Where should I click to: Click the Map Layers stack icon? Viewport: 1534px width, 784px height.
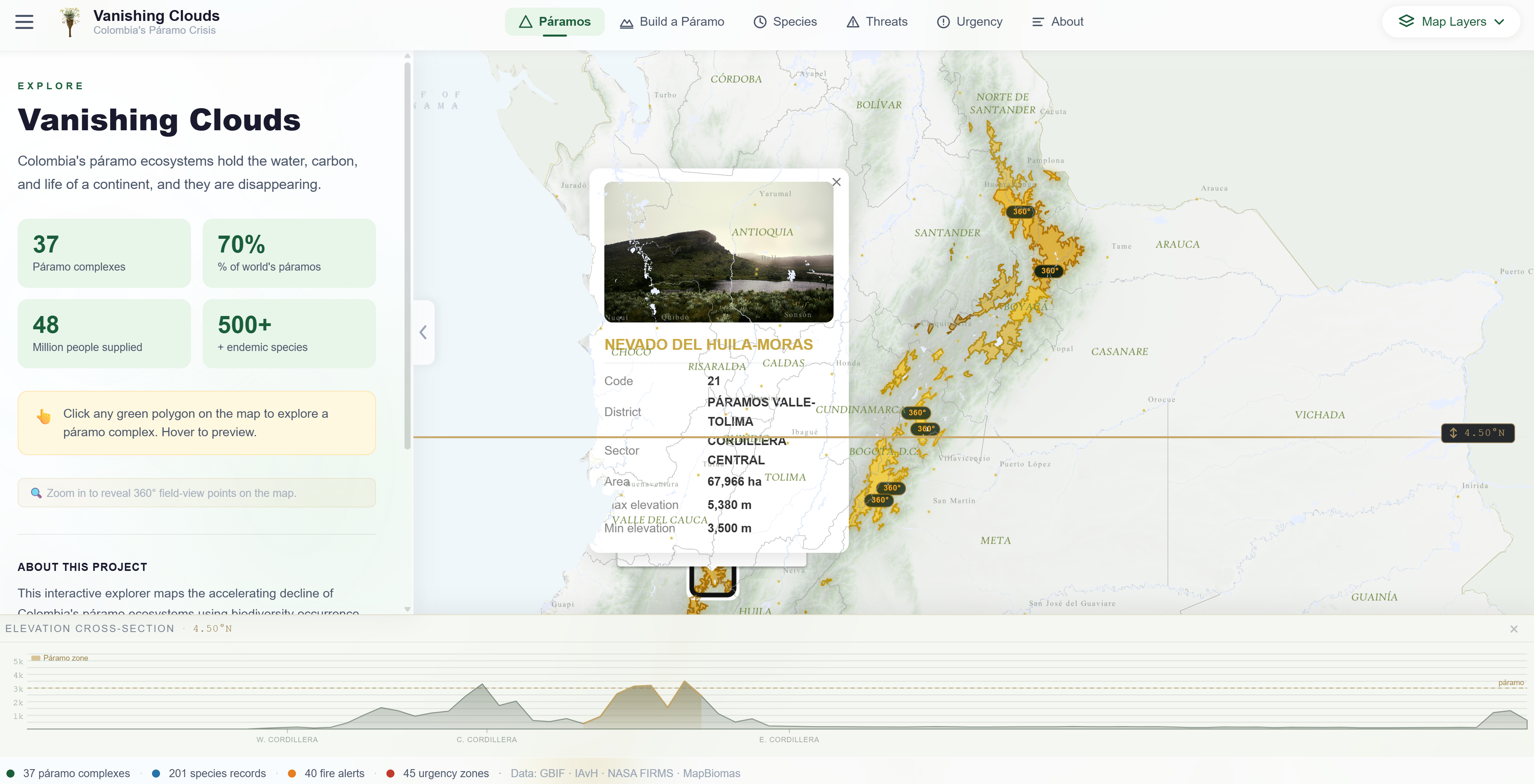pos(1406,21)
